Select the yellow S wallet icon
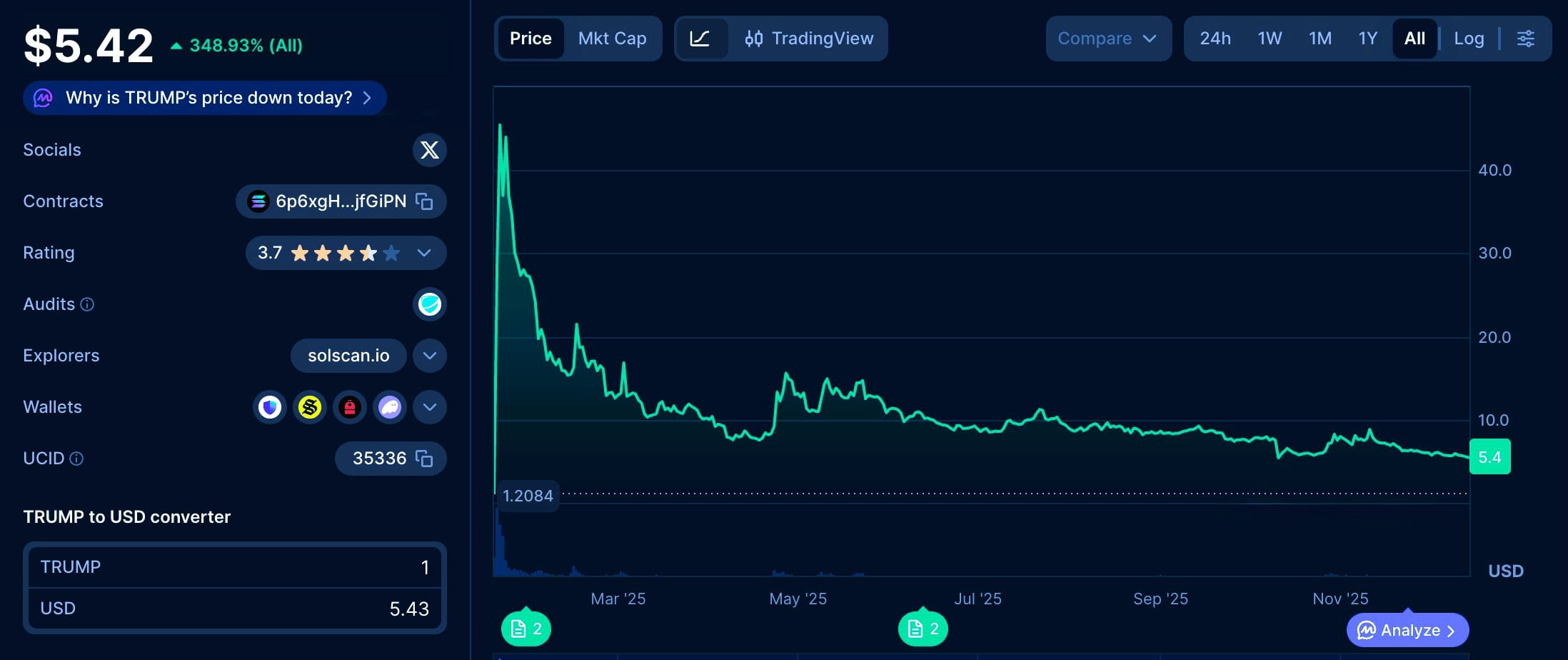 310,407
